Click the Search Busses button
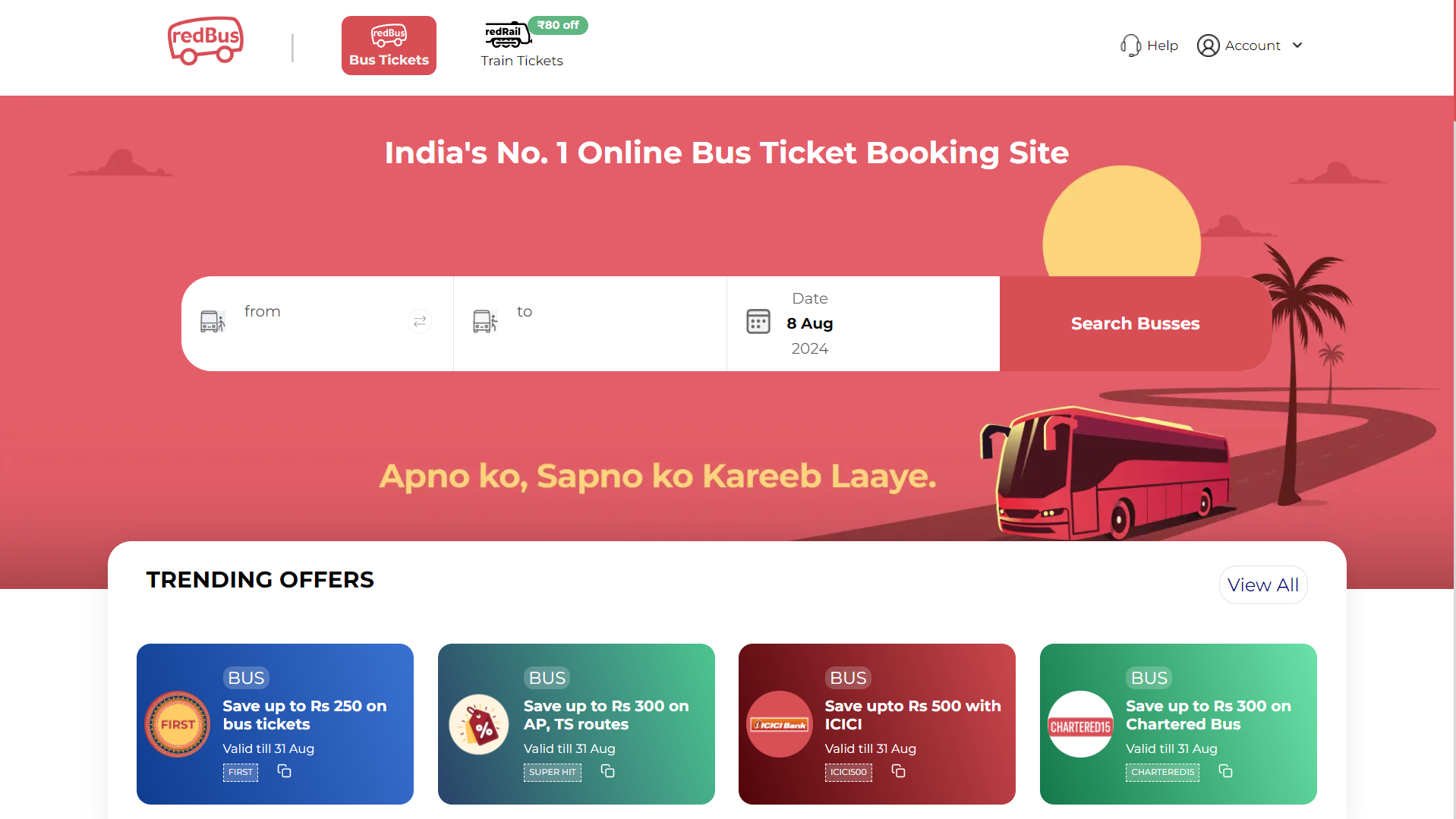The width and height of the screenshot is (1456, 819). (1136, 323)
